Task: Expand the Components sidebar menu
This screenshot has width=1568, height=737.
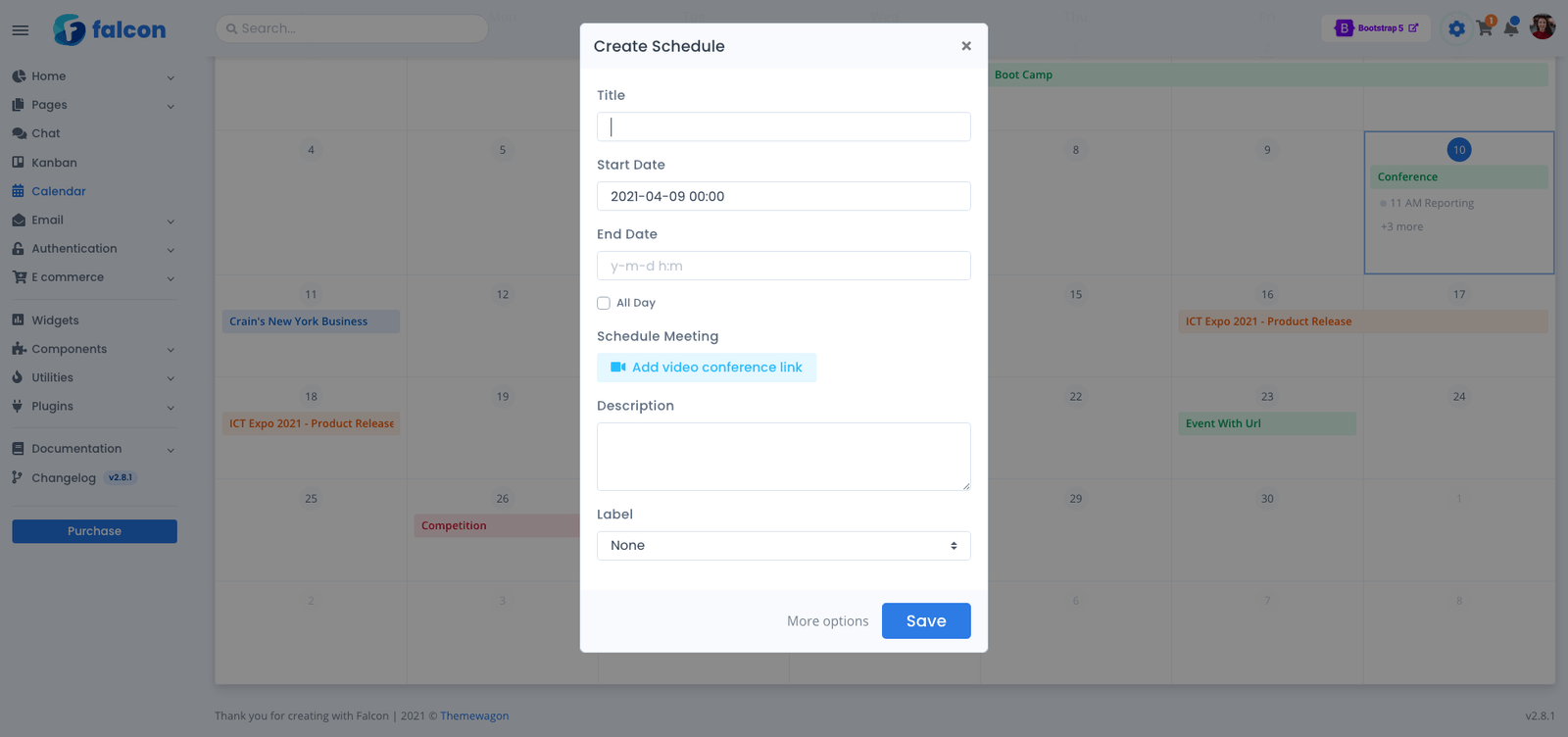Action: [x=69, y=349]
